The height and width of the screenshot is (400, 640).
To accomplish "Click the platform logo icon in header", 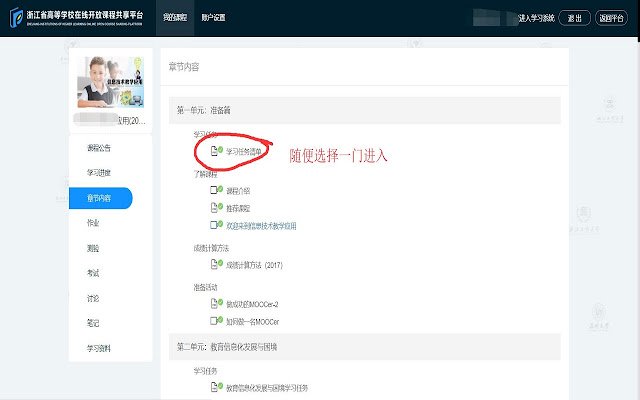I will (16, 18).
